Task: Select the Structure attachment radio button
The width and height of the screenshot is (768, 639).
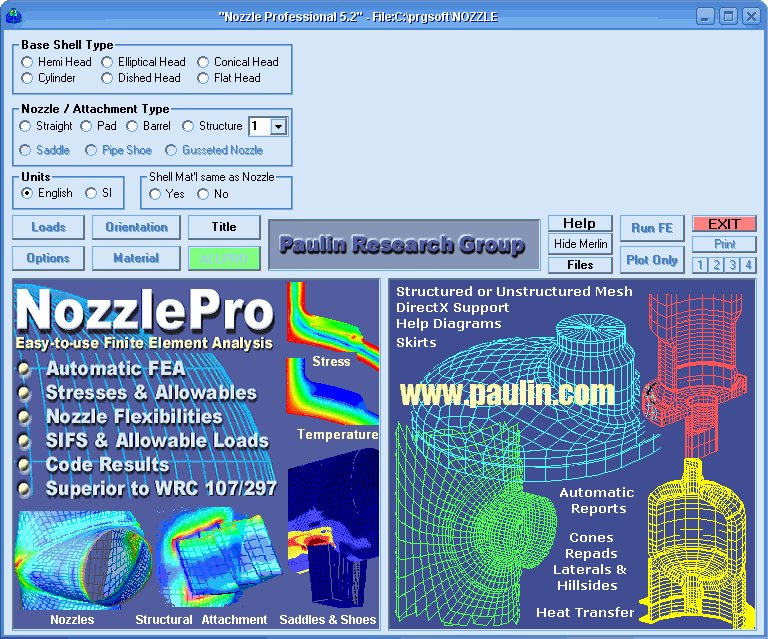Action: click(188, 126)
